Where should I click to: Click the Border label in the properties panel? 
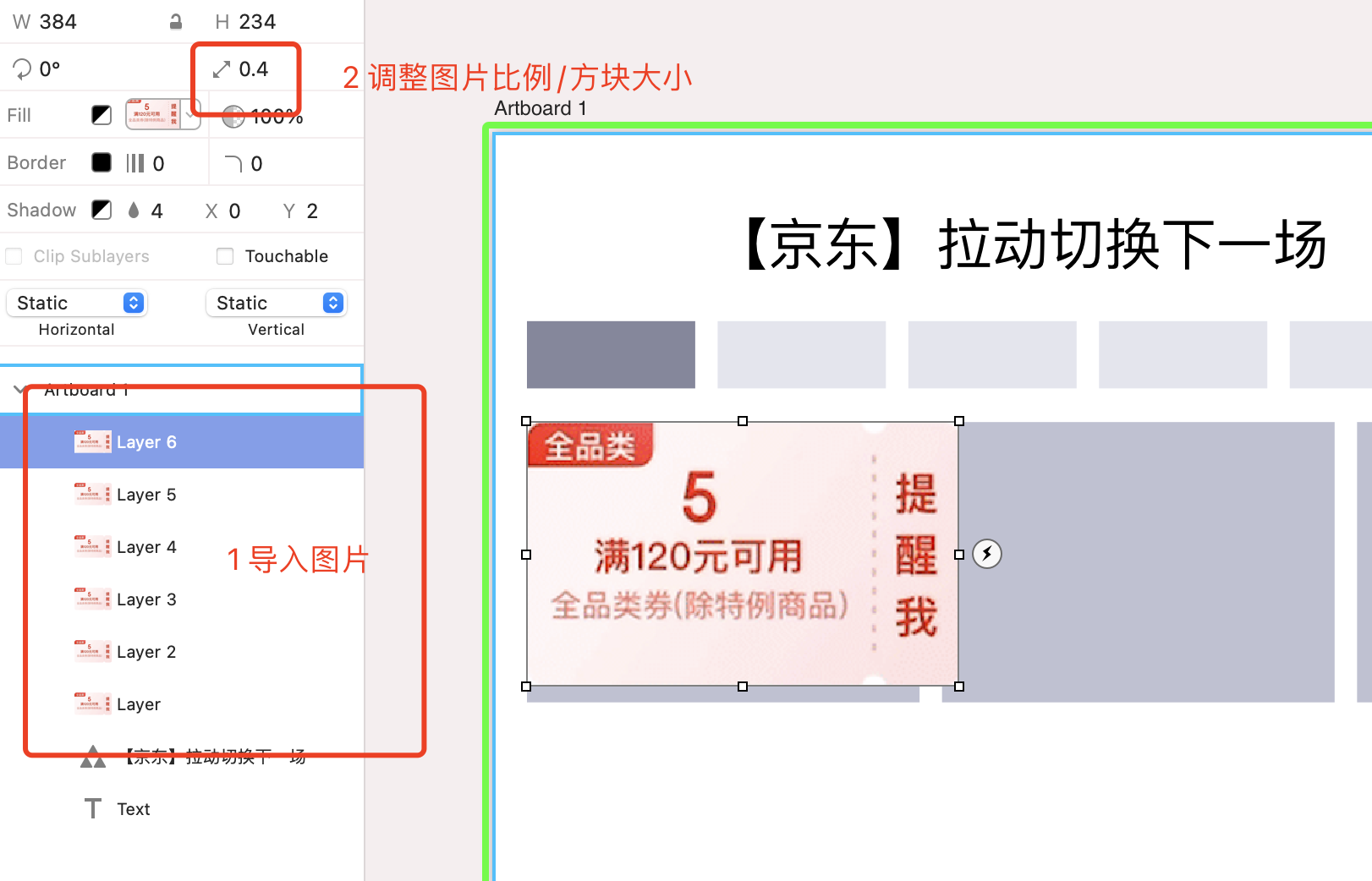pos(36,162)
